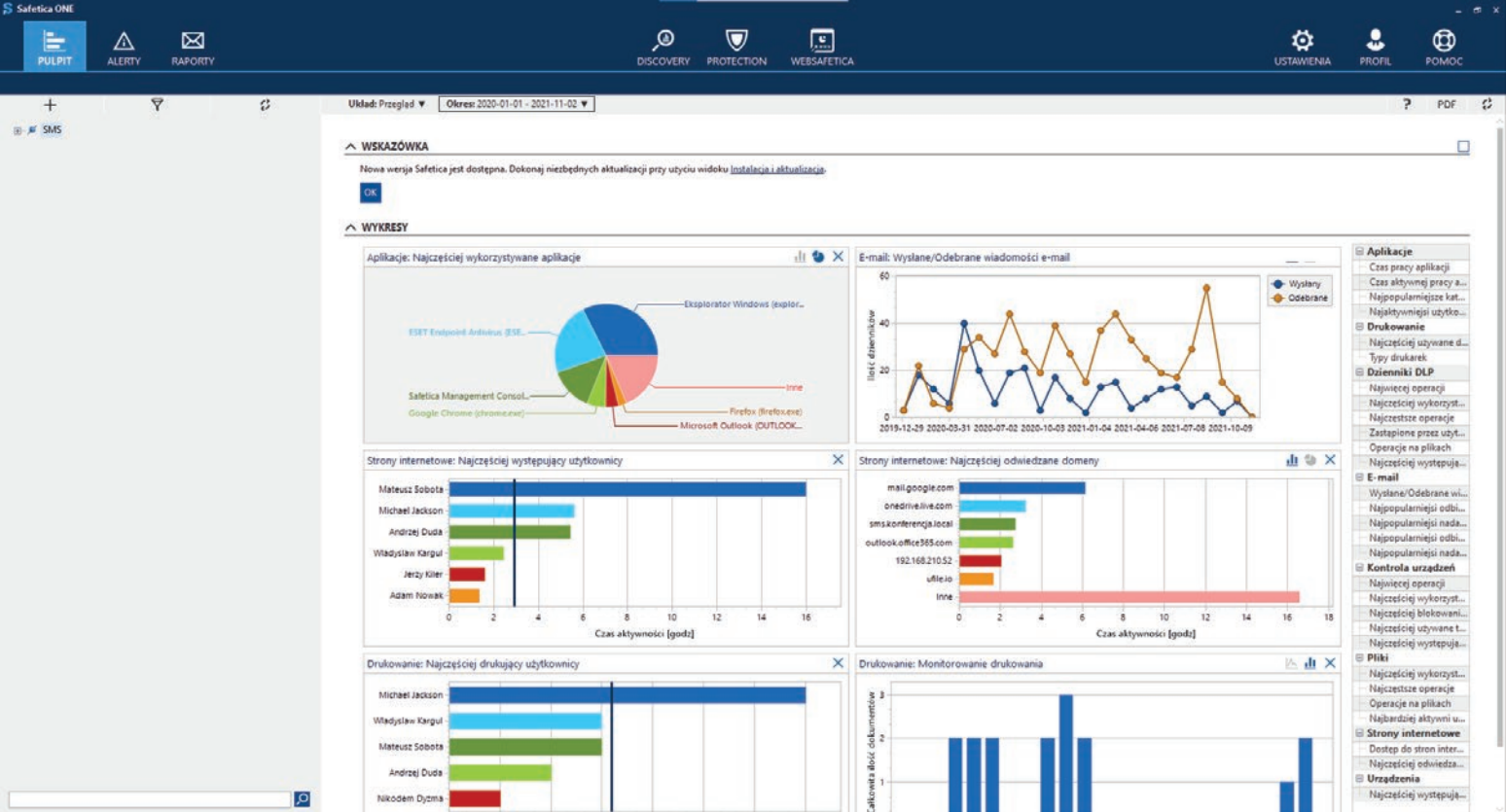Collapse the Wykresy section
Screen dimensions: 1506x812
point(350,228)
